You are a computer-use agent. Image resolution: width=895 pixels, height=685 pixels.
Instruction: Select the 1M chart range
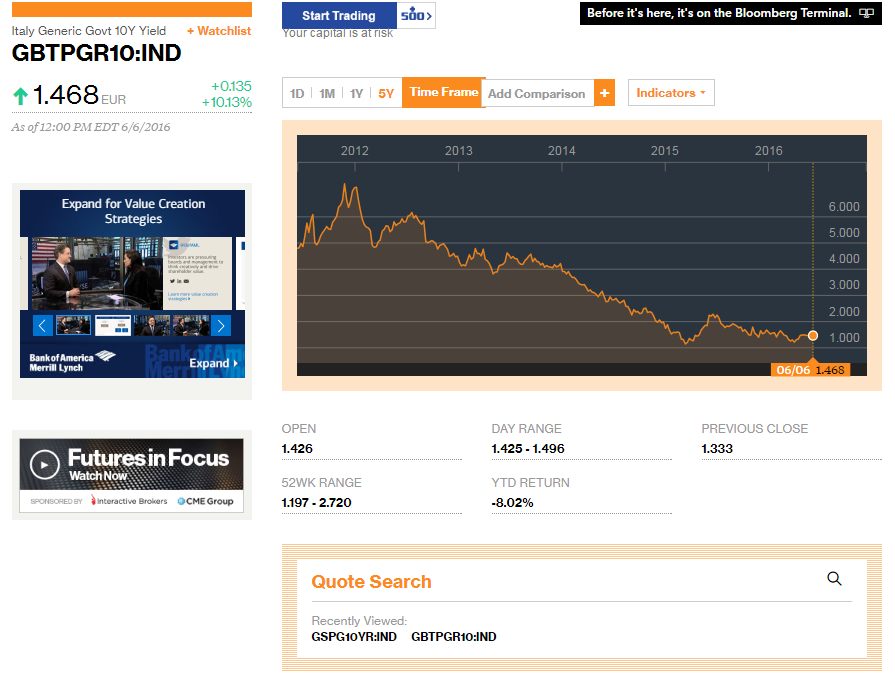point(327,93)
